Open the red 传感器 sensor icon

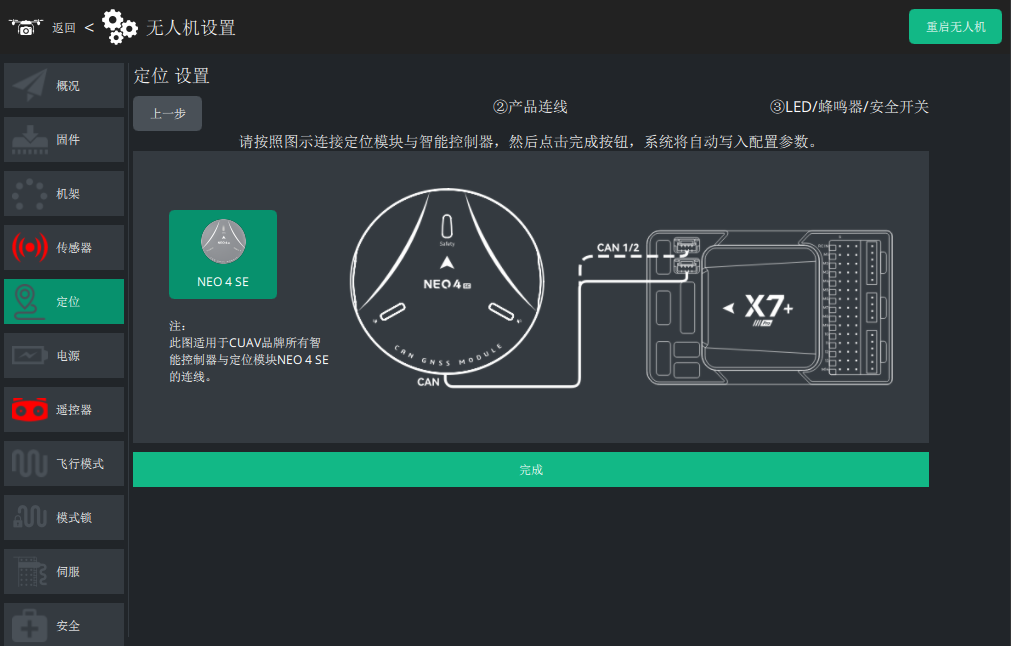coord(30,248)
